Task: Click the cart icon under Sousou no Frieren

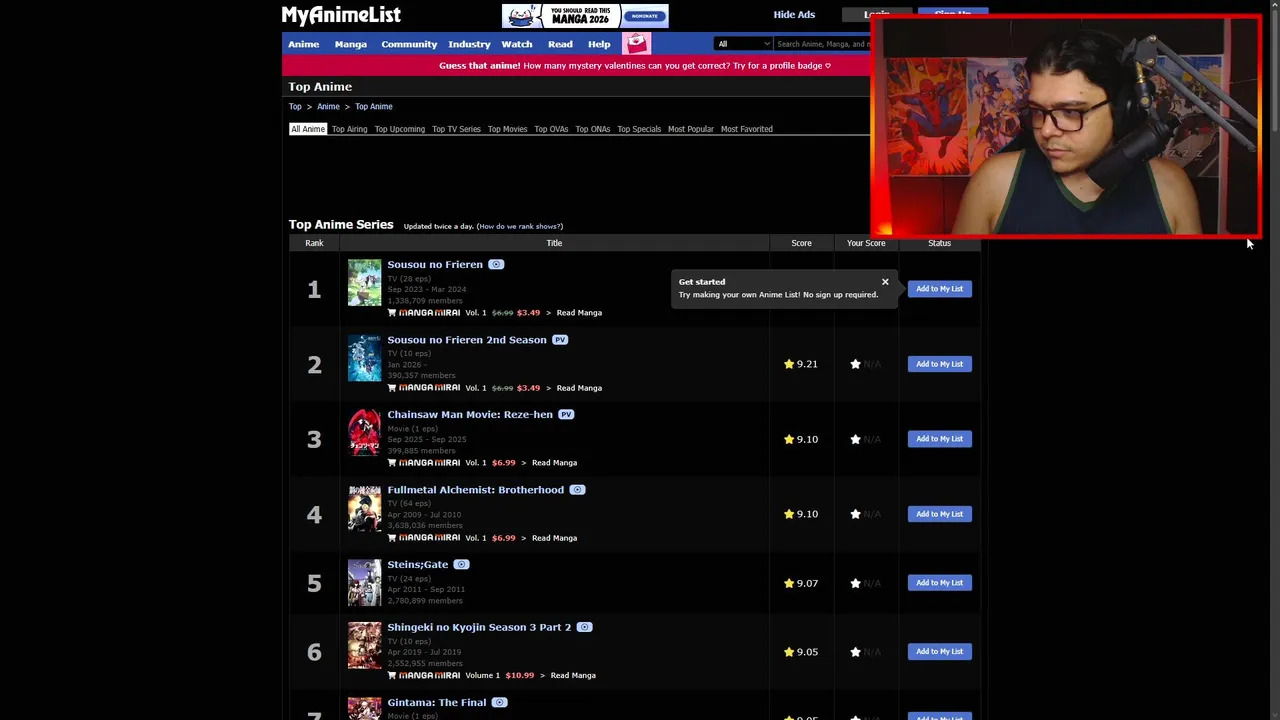Action: (x=392, y=313)
